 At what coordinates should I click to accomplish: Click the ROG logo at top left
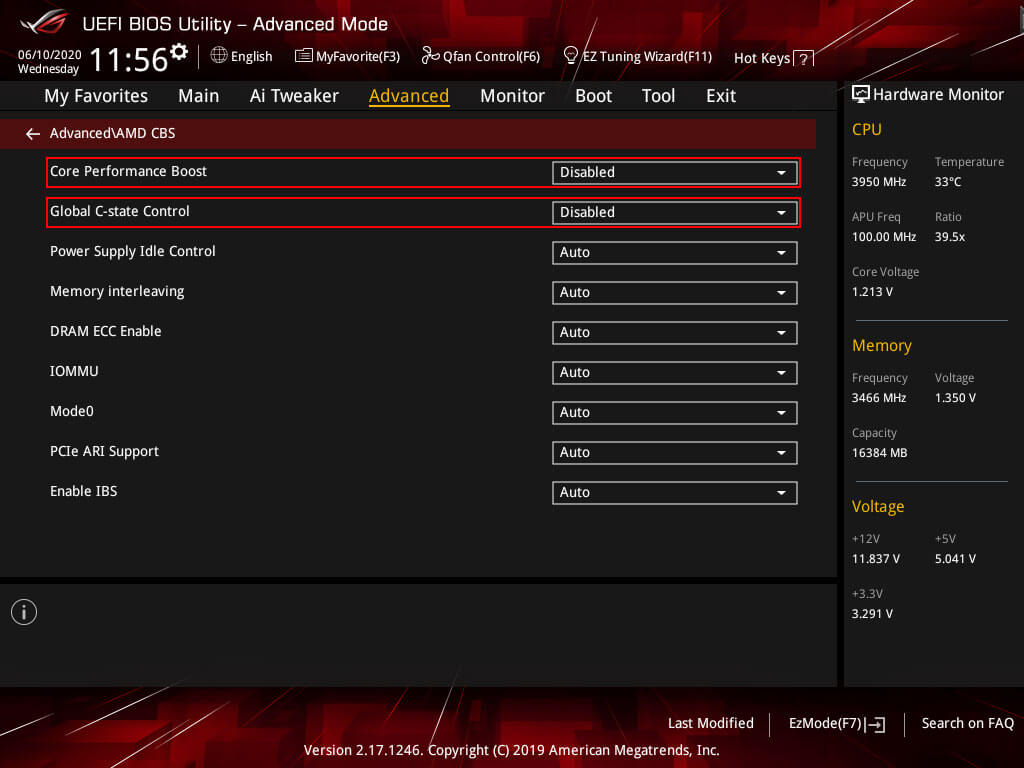(x=44, y=23)
